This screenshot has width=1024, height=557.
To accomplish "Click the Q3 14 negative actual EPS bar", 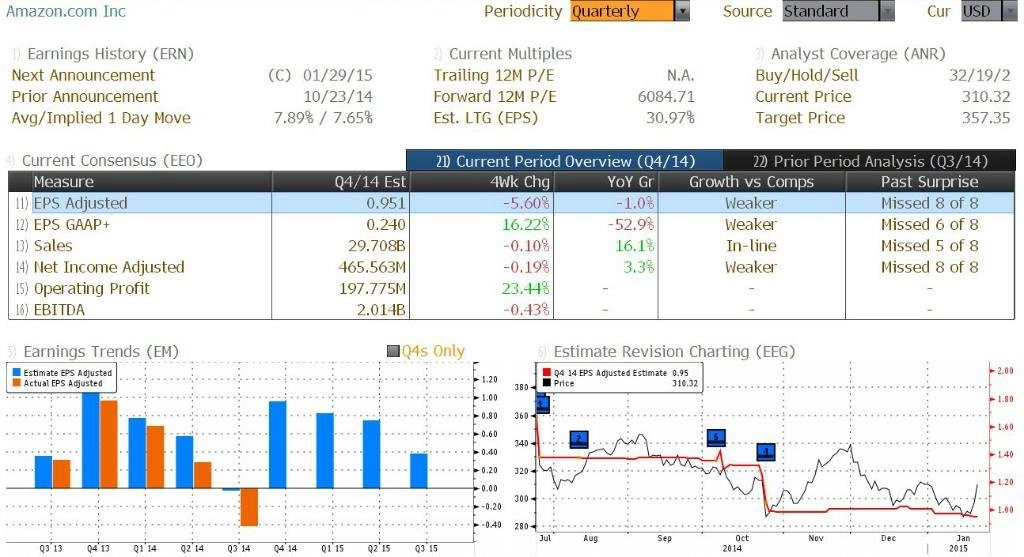I will click(x=249, y=507).
